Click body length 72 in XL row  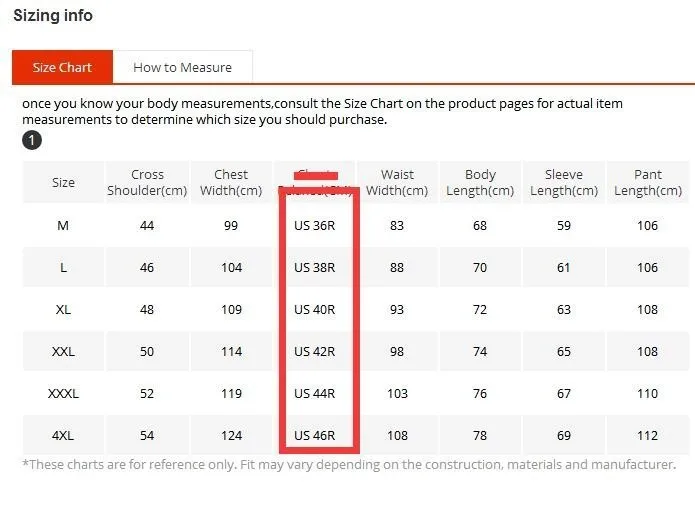click(480, 309)
